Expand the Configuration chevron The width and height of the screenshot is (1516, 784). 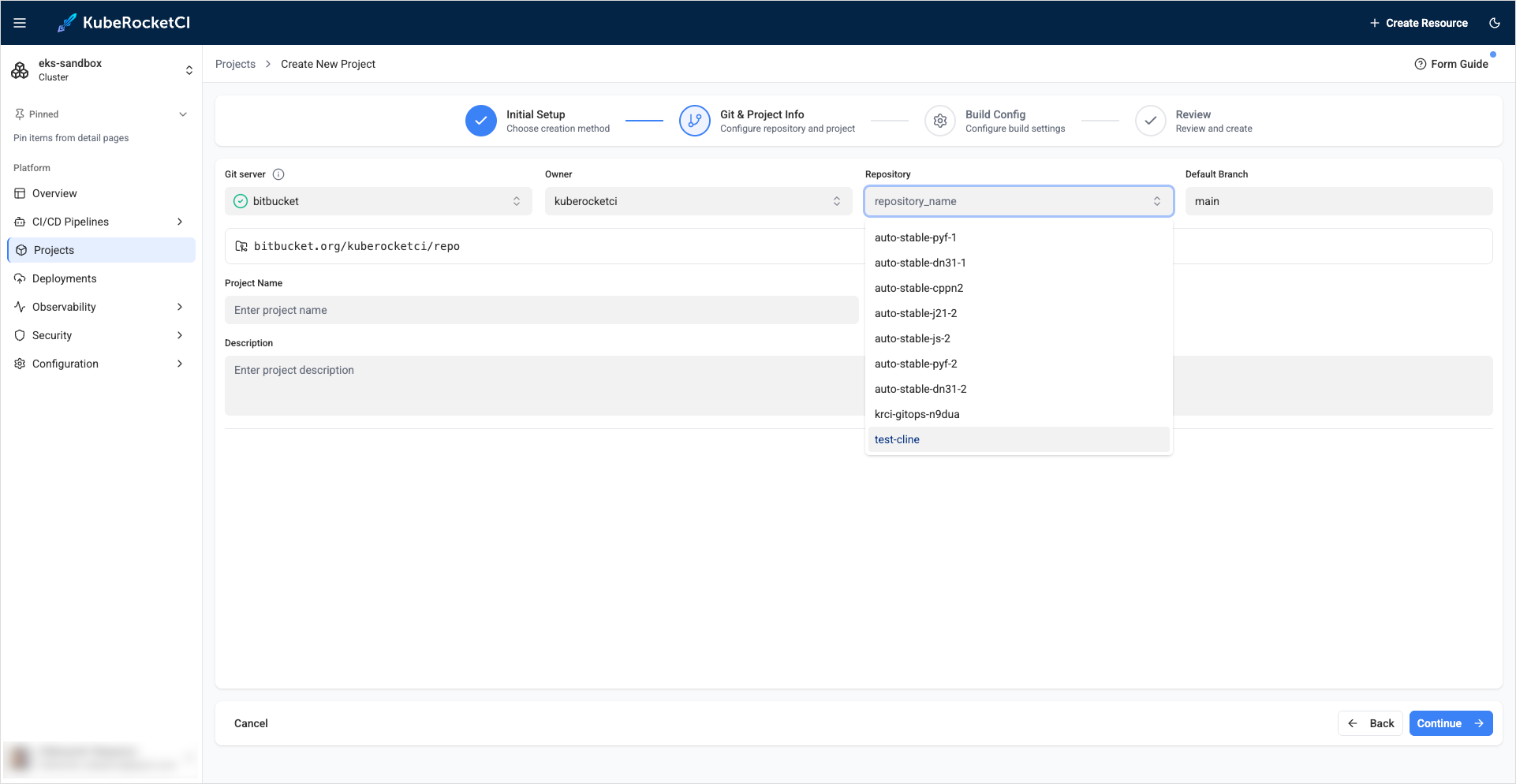point(180,364)
